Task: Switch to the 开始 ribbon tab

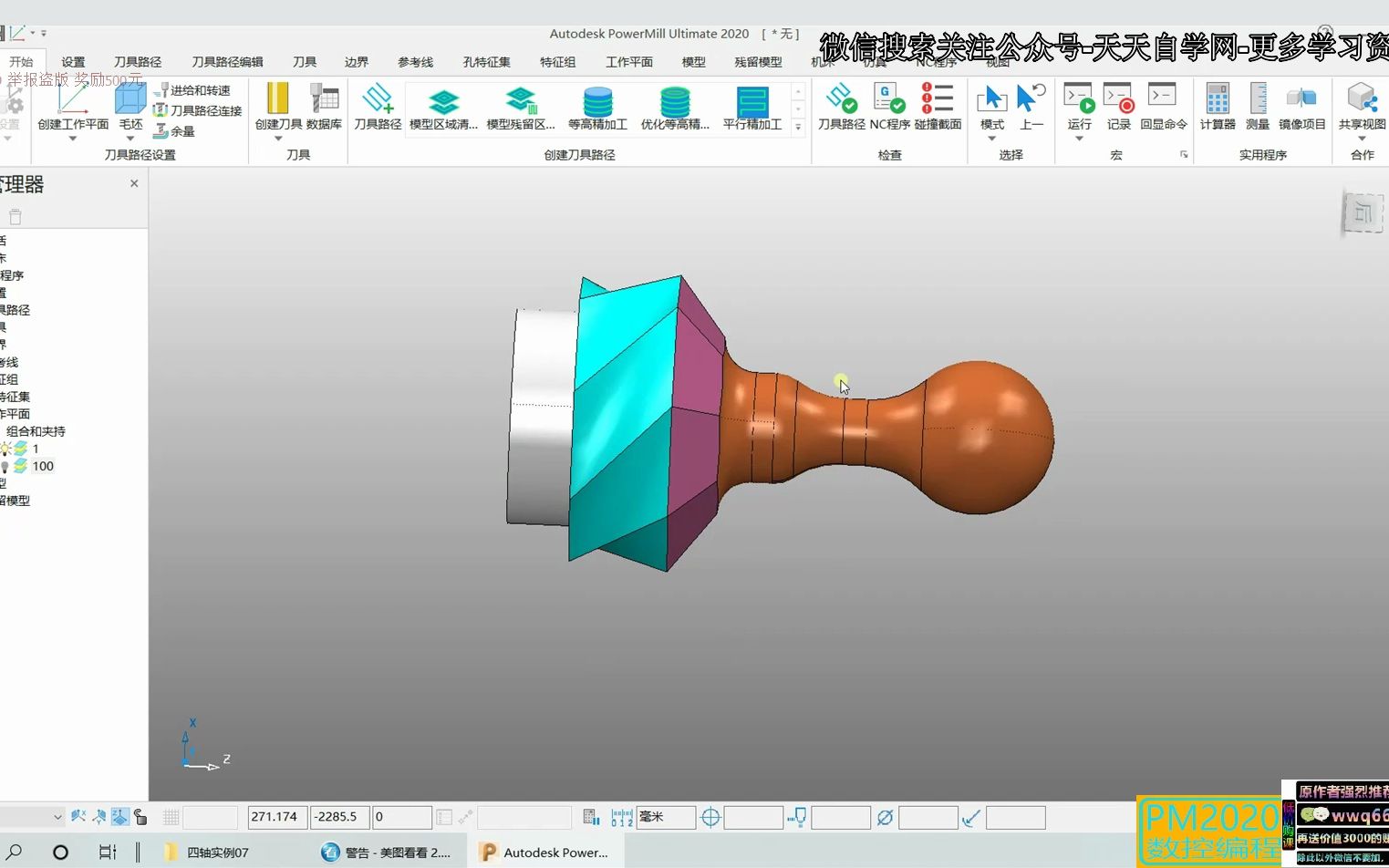Action: click(x=21, y=62)
